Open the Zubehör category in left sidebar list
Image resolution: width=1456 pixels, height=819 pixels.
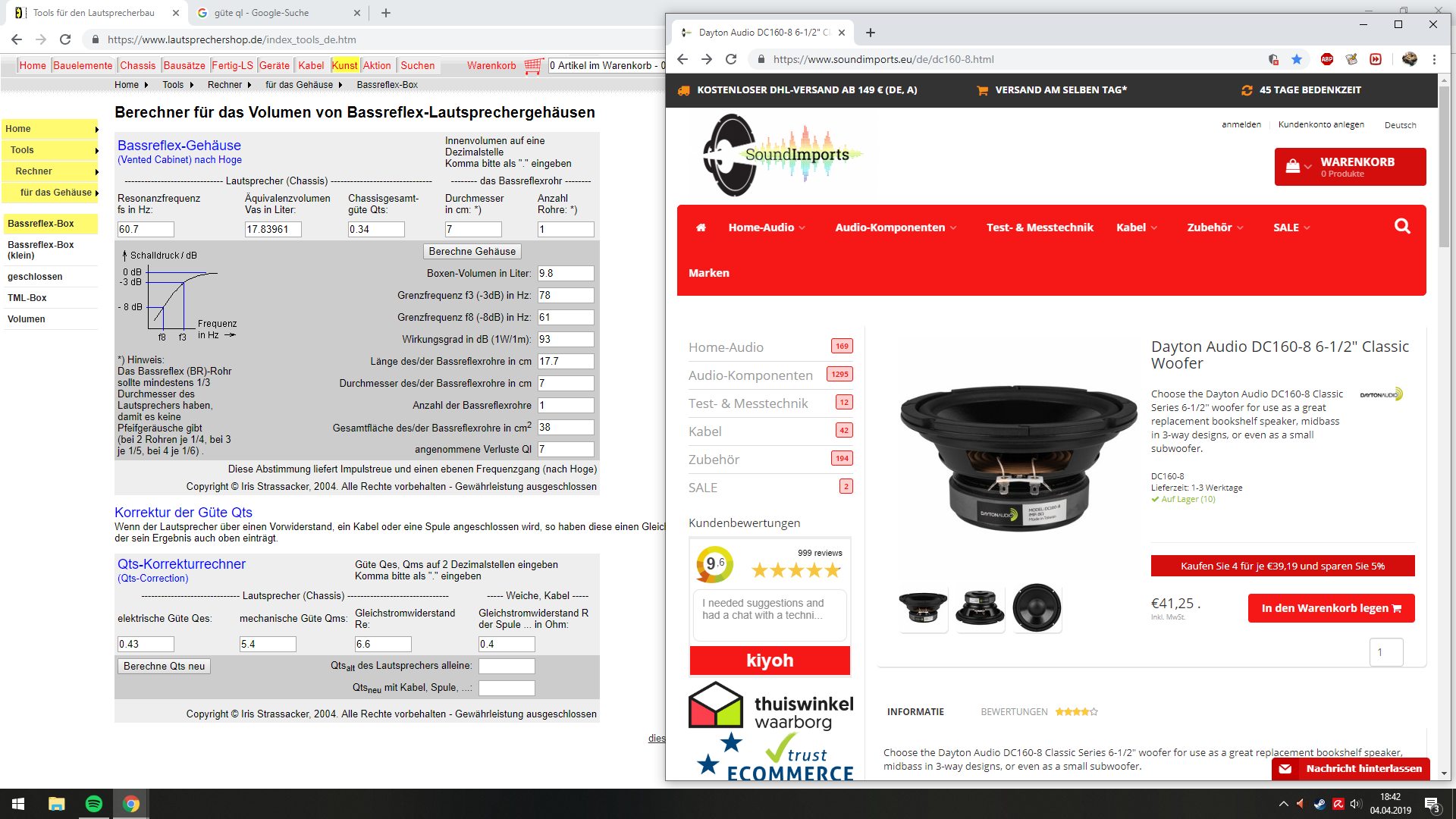click(x=714, y=460)
